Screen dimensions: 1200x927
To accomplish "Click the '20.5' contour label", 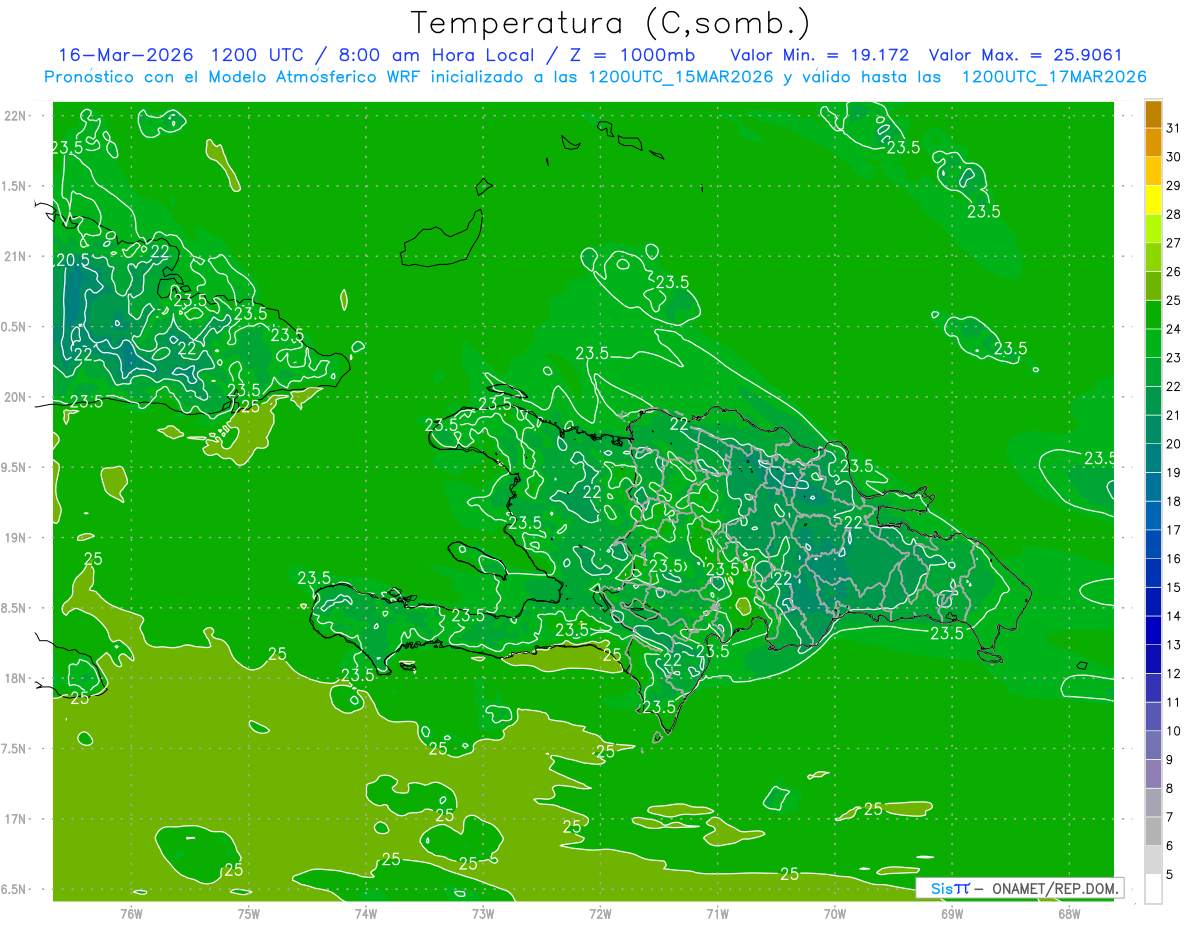I will click(72, 260).
